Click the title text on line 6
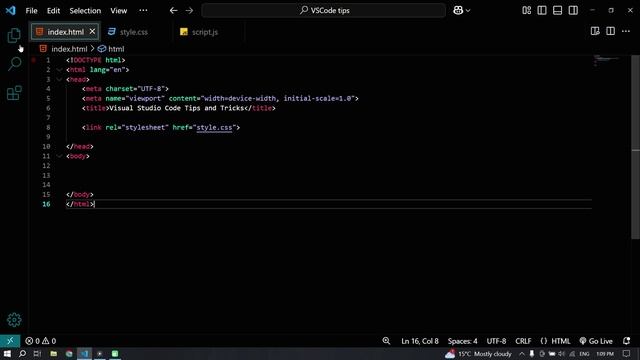 (177, 108)
